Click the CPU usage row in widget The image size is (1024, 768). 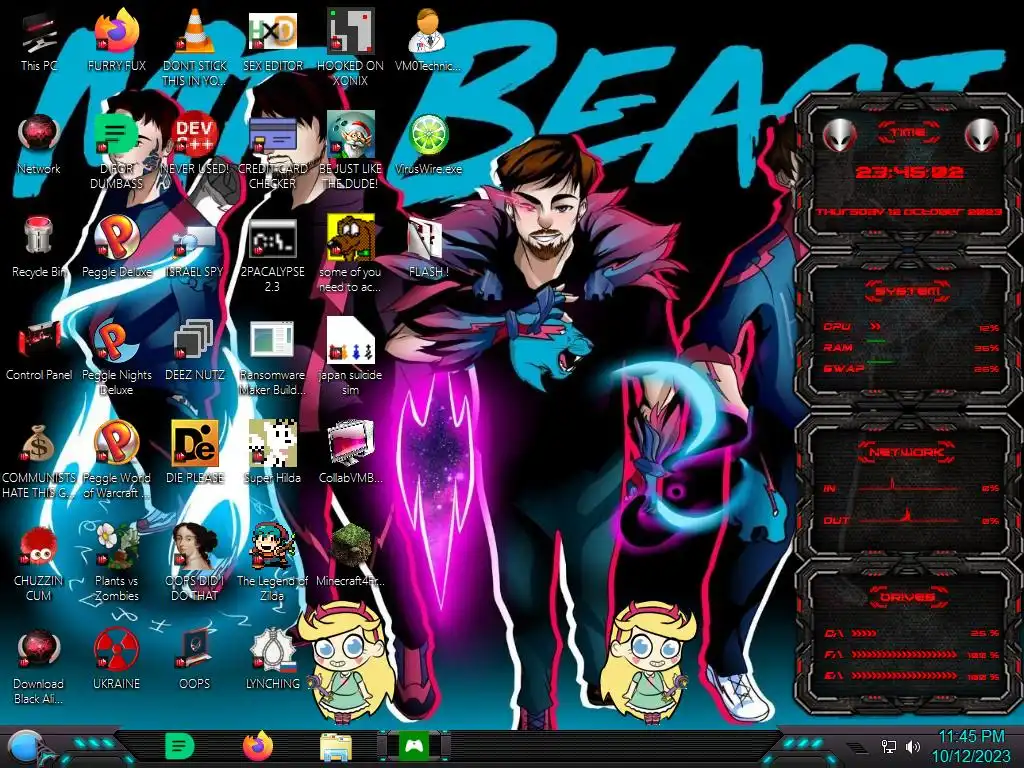point(911,327)
